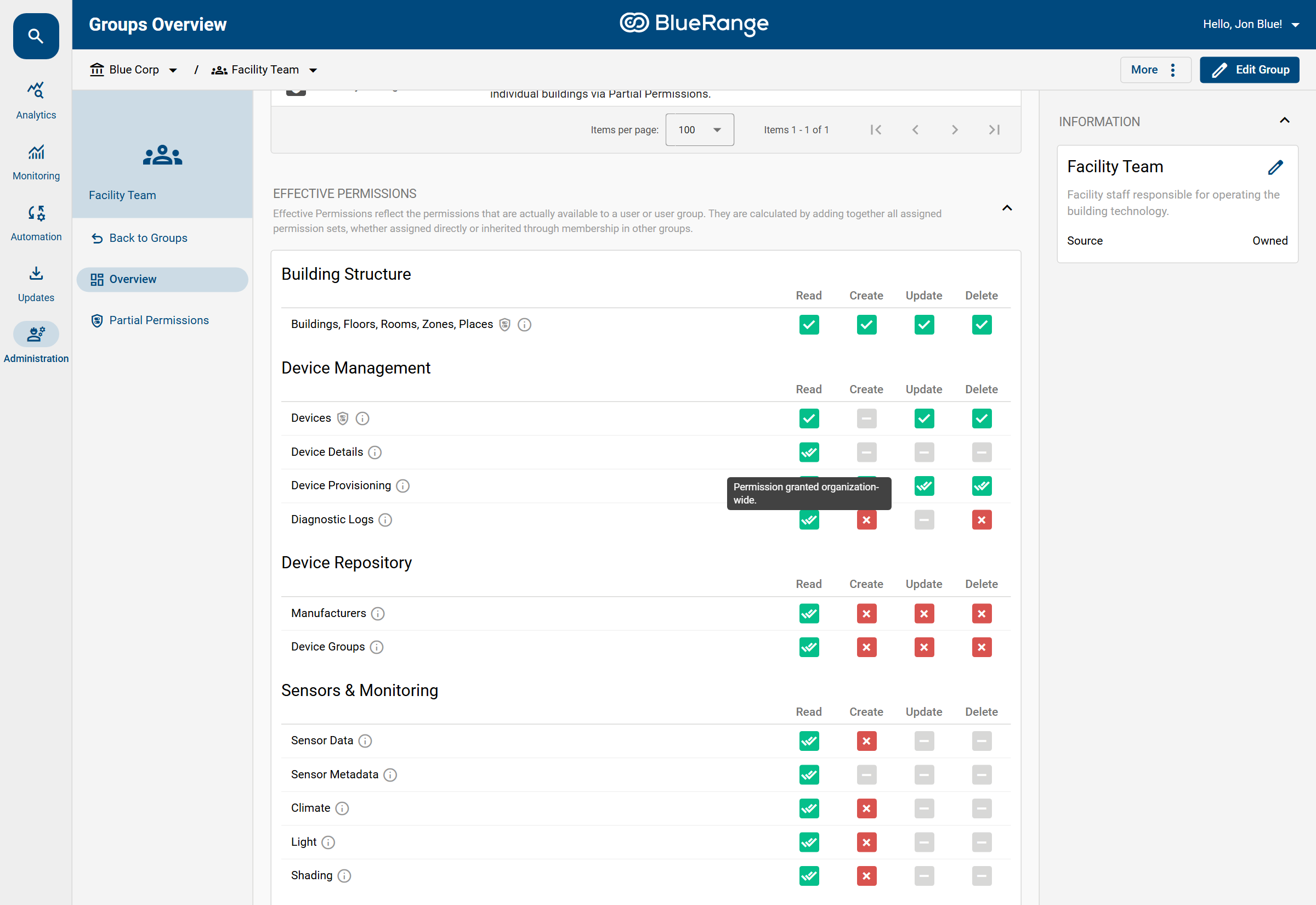This screenshot has height=905, width=1316.
Task: Open the Updates section
Action: [x=36, y=284]
